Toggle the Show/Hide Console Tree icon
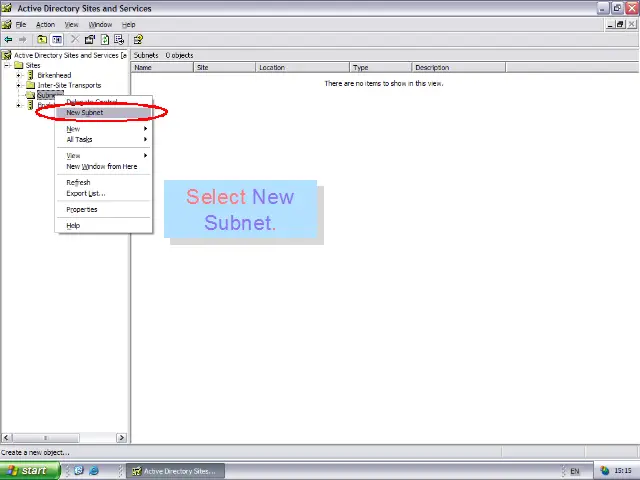The image size is (640, 480). coord(57,40)
